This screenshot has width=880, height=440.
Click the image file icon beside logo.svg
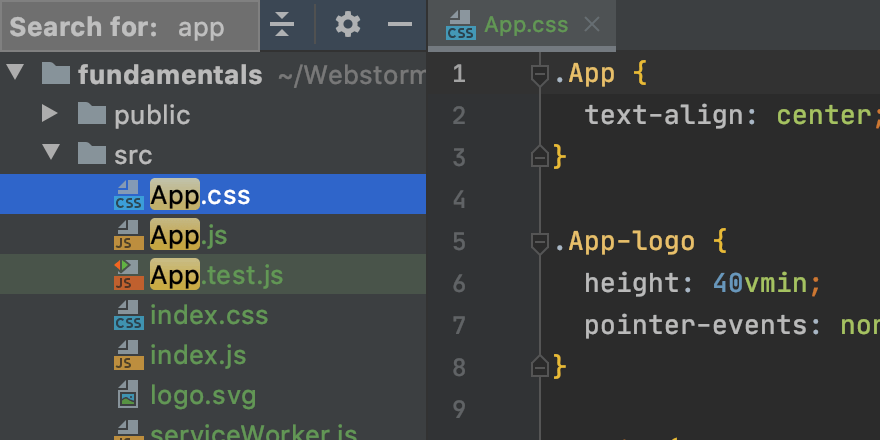tap(128, 396)
